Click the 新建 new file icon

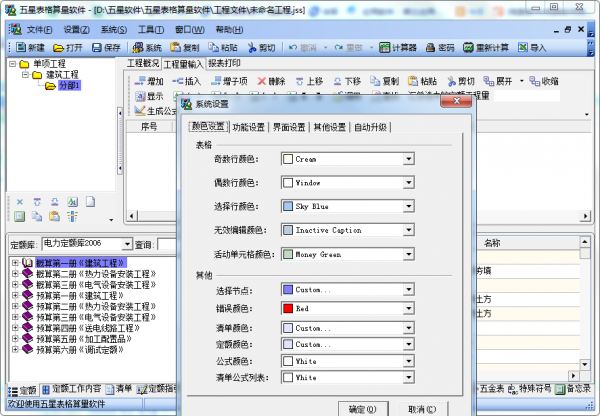[21, 47]
